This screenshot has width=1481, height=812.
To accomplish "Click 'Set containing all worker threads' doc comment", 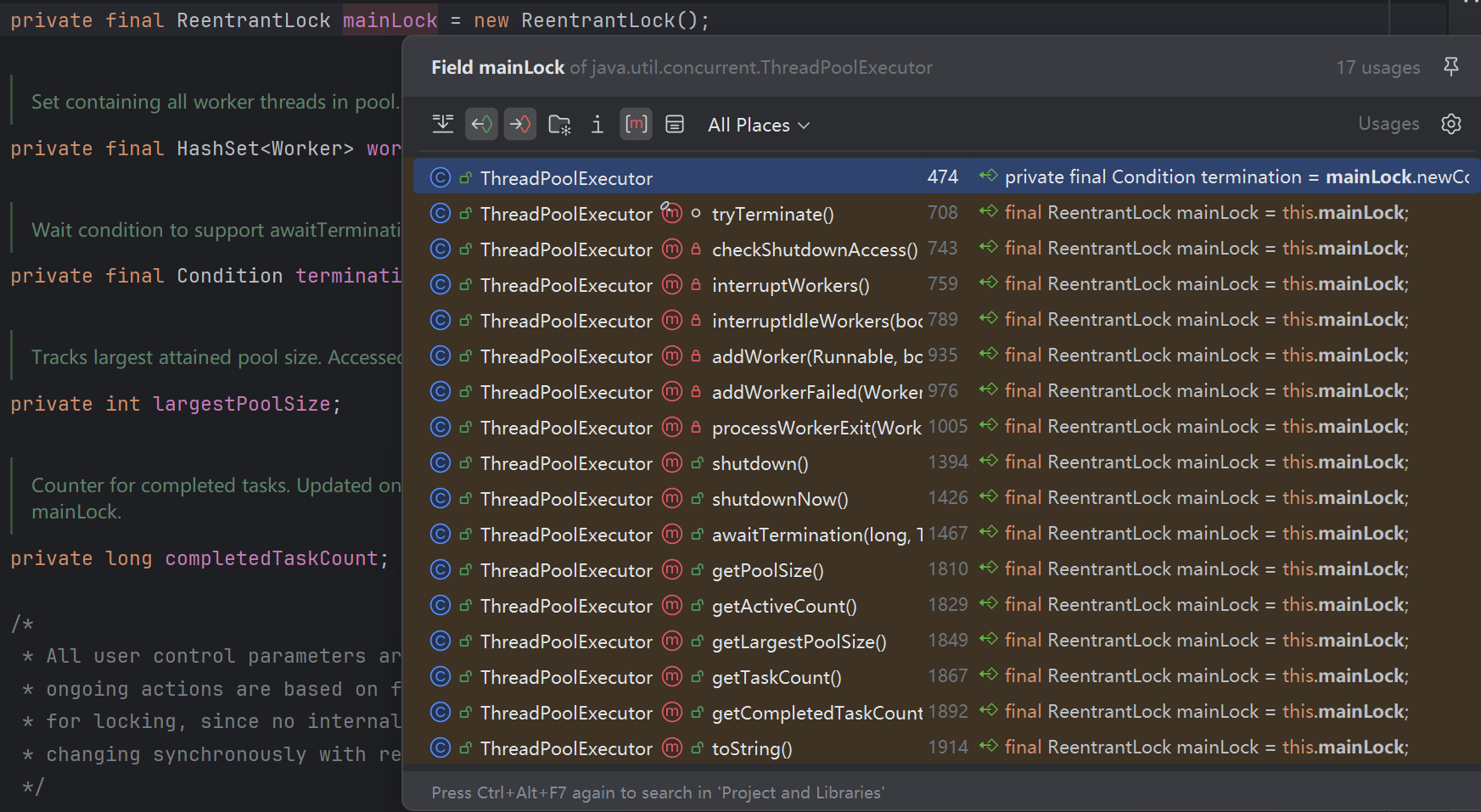I will 216,102.
